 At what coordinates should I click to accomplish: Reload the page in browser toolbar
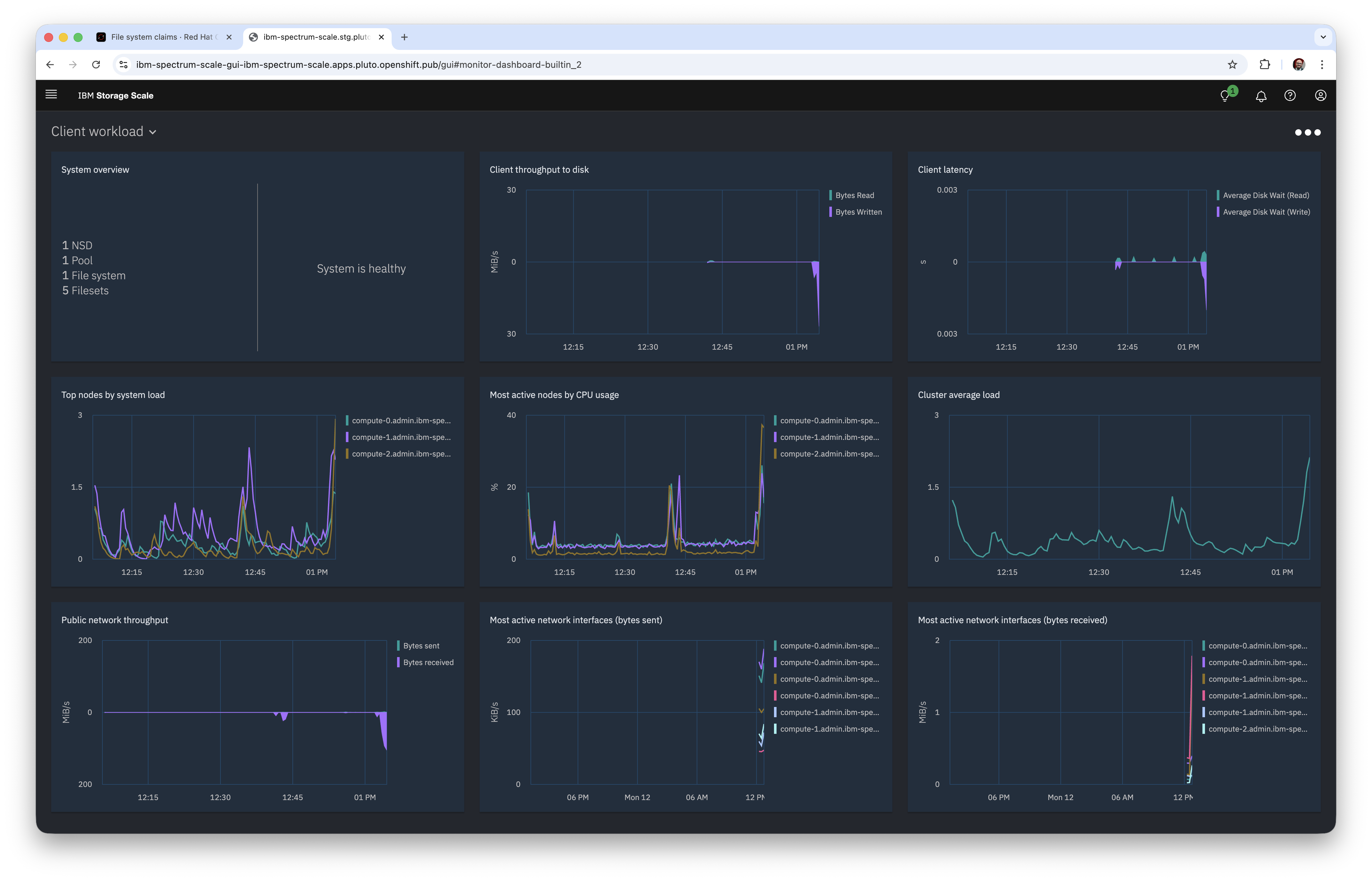click(x=96, y=65)
